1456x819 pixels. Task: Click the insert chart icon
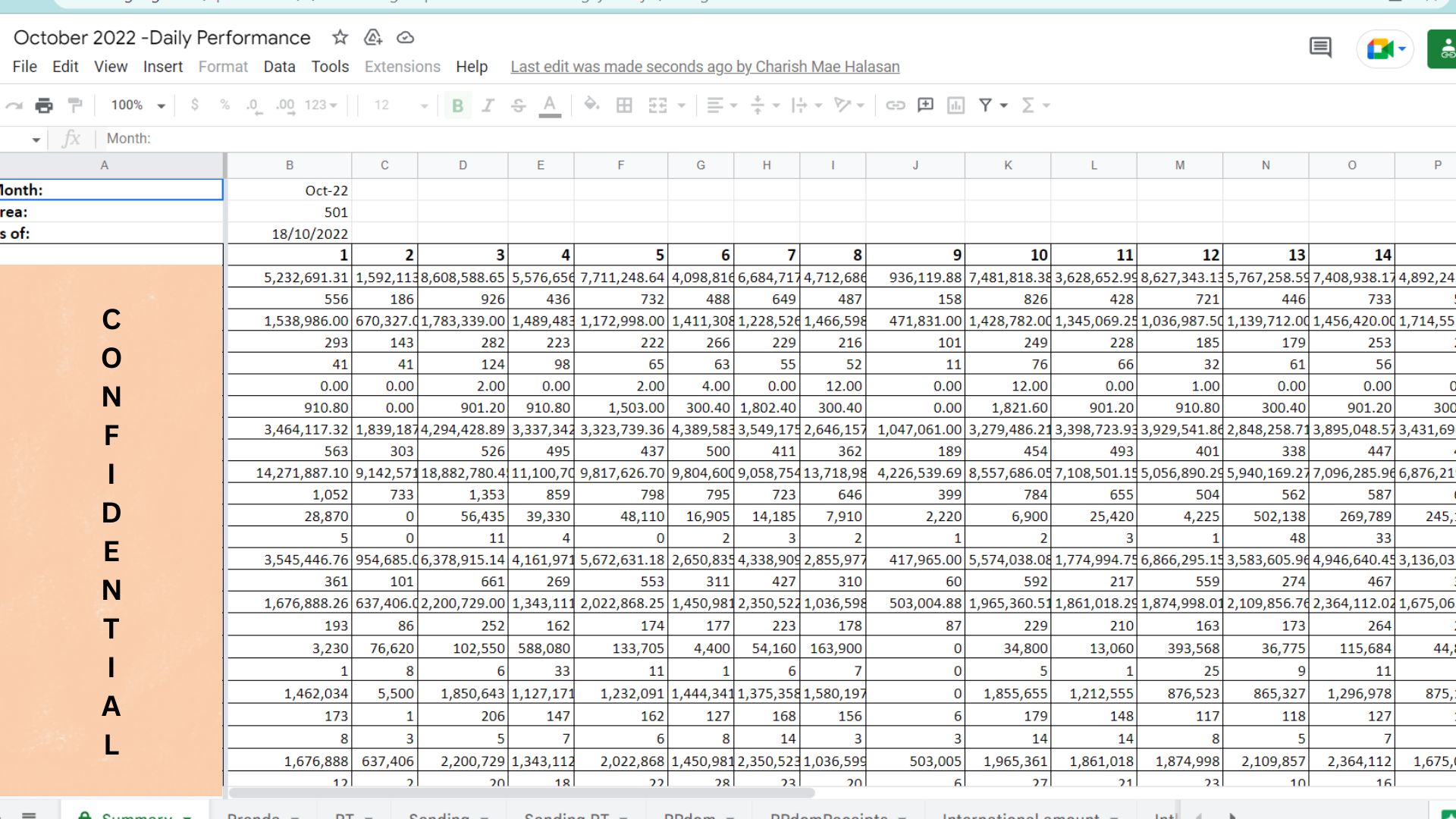point(955,105)
